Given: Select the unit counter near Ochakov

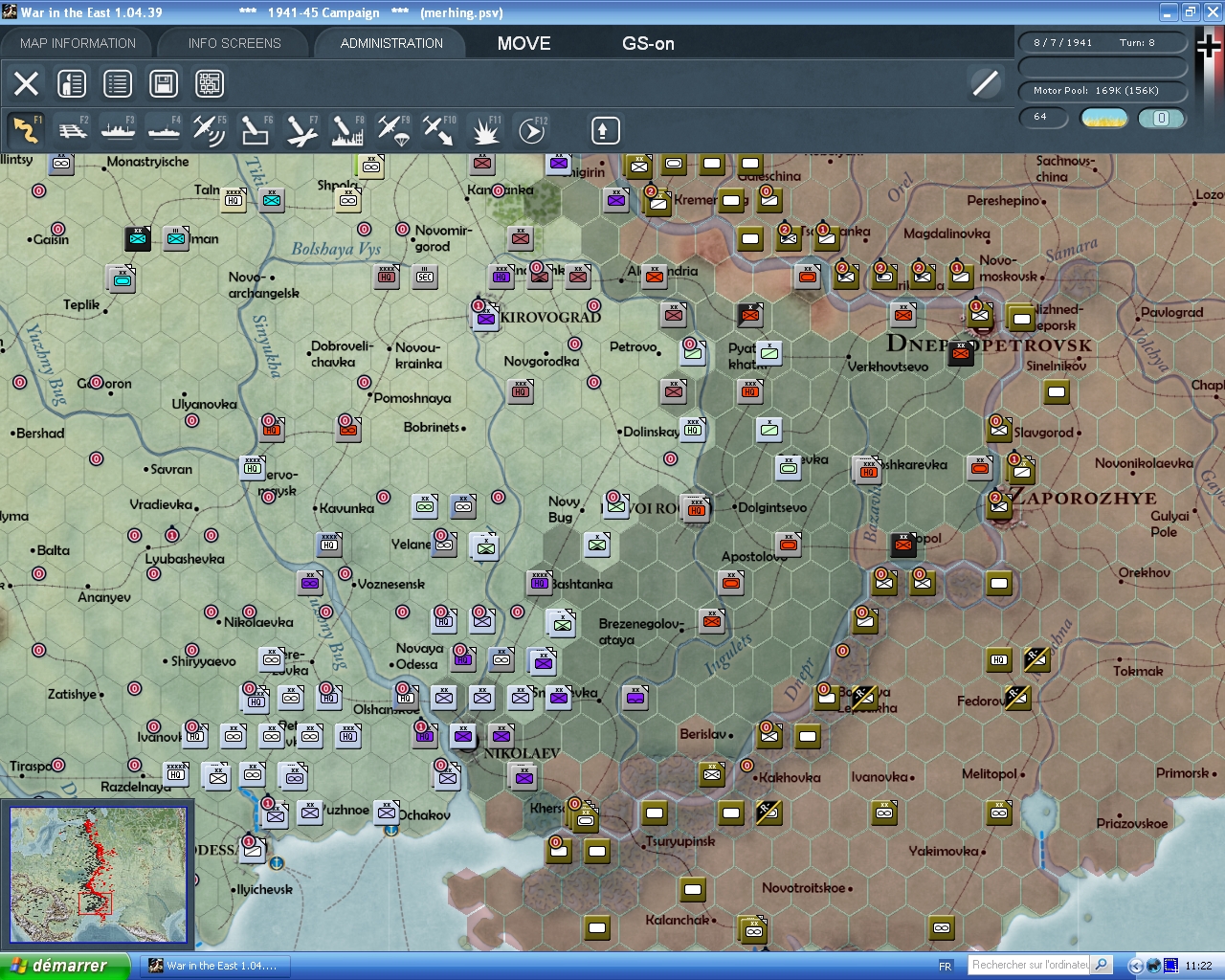Looking at the screenshot, I should click(387, 813).
